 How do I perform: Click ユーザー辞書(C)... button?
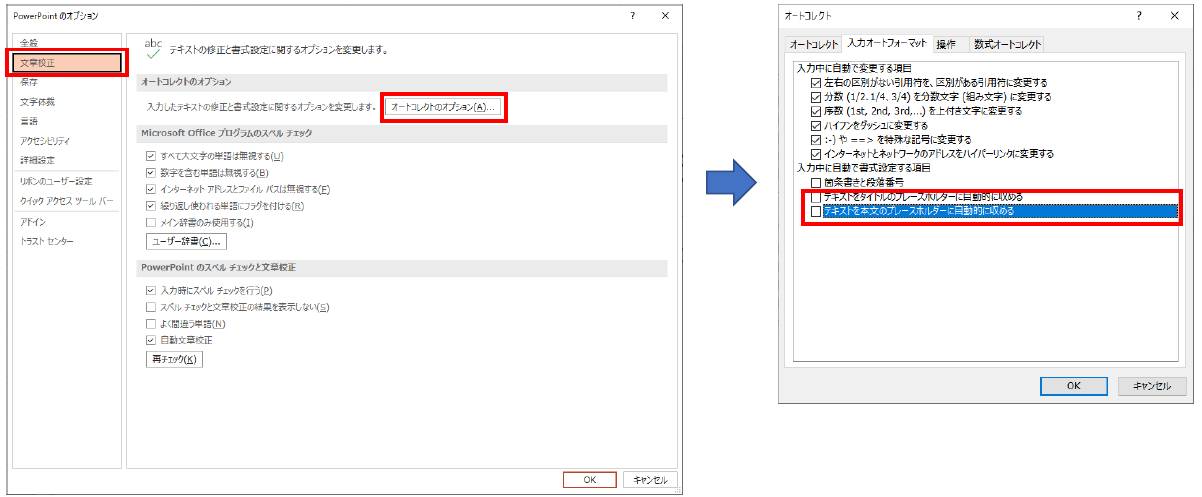click(x=186, y=242)
